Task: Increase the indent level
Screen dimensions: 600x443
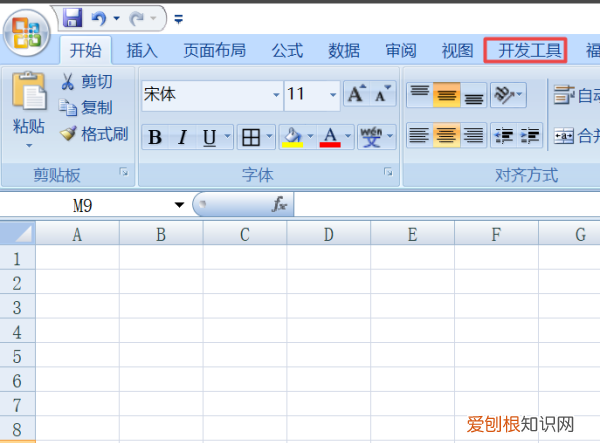Action: coord(530,135)
